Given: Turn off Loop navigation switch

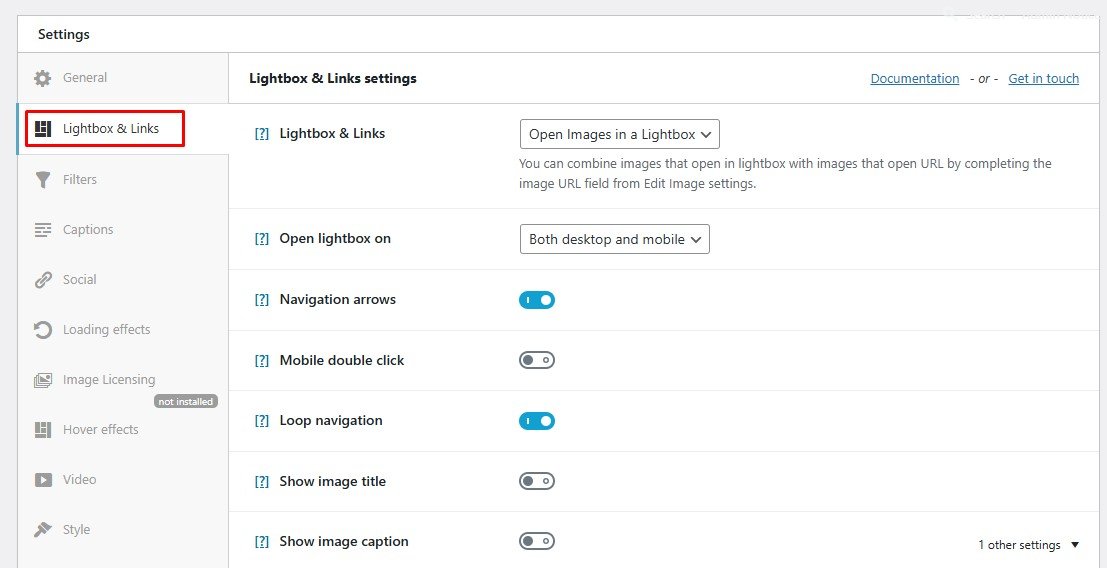Looking at the screenshot, I should (x=537, y=421).
